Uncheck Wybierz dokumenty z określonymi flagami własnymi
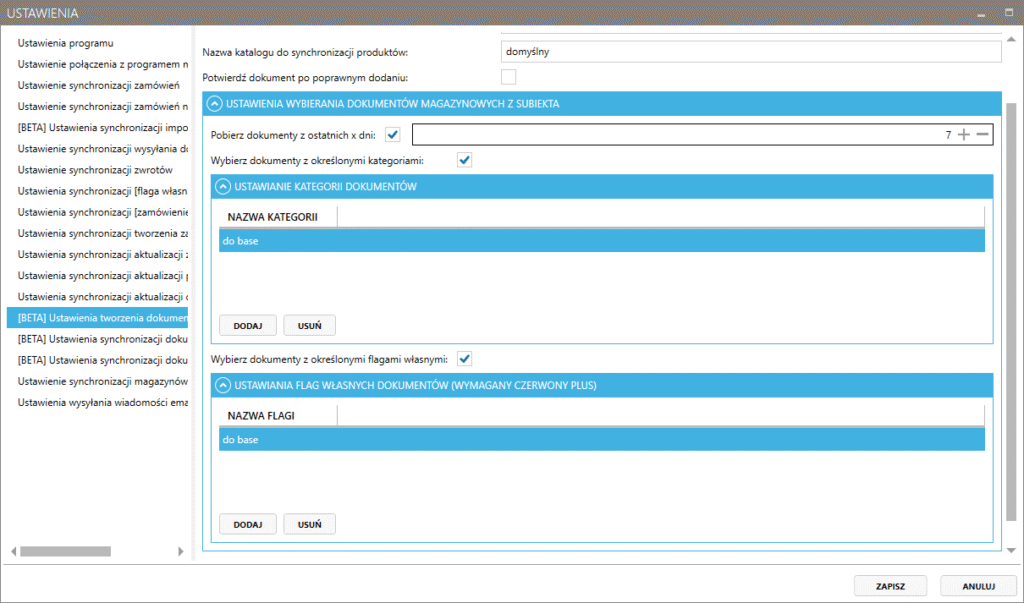 point(464,359)
